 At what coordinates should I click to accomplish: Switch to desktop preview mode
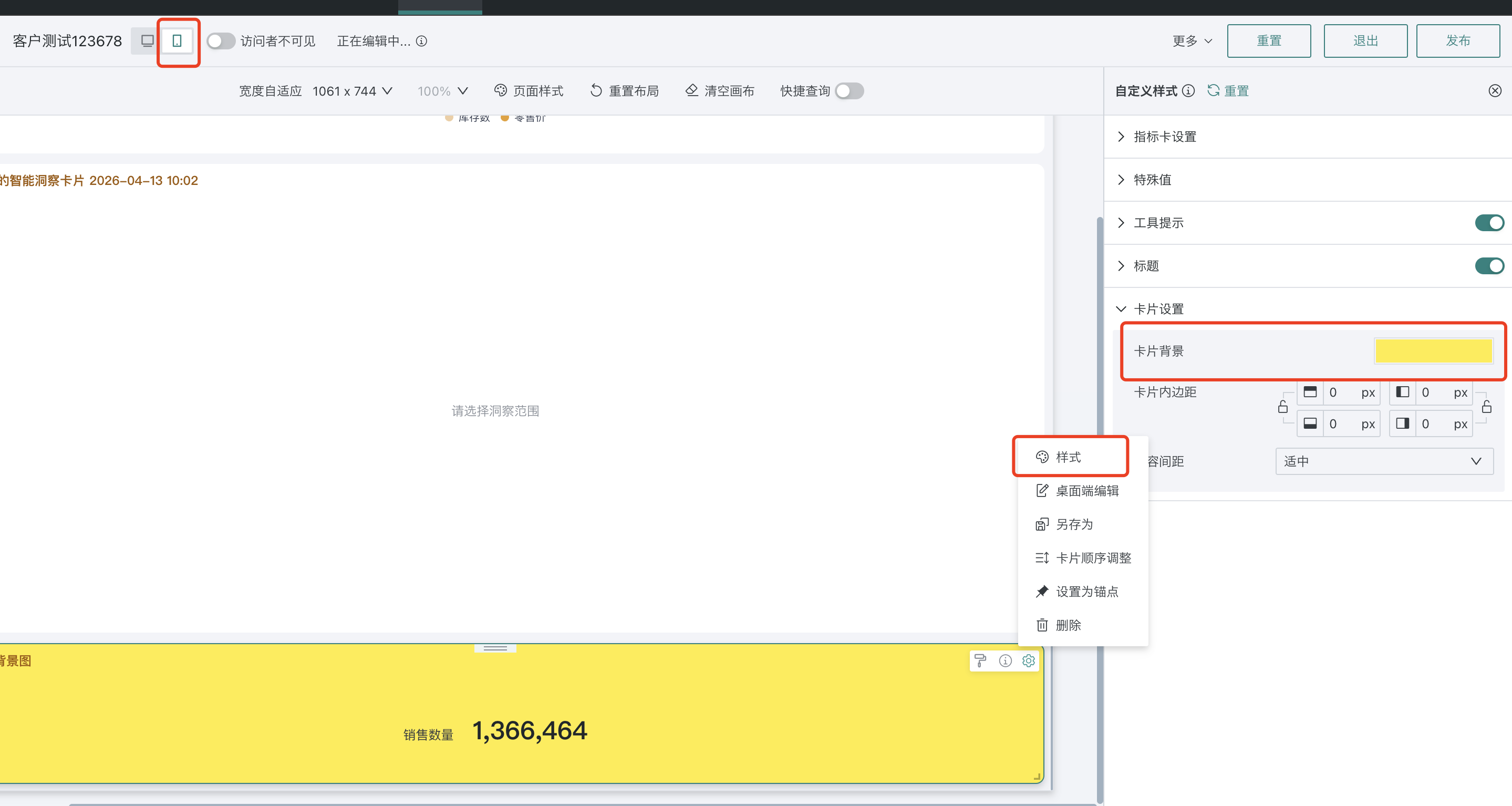pos(146,40)
